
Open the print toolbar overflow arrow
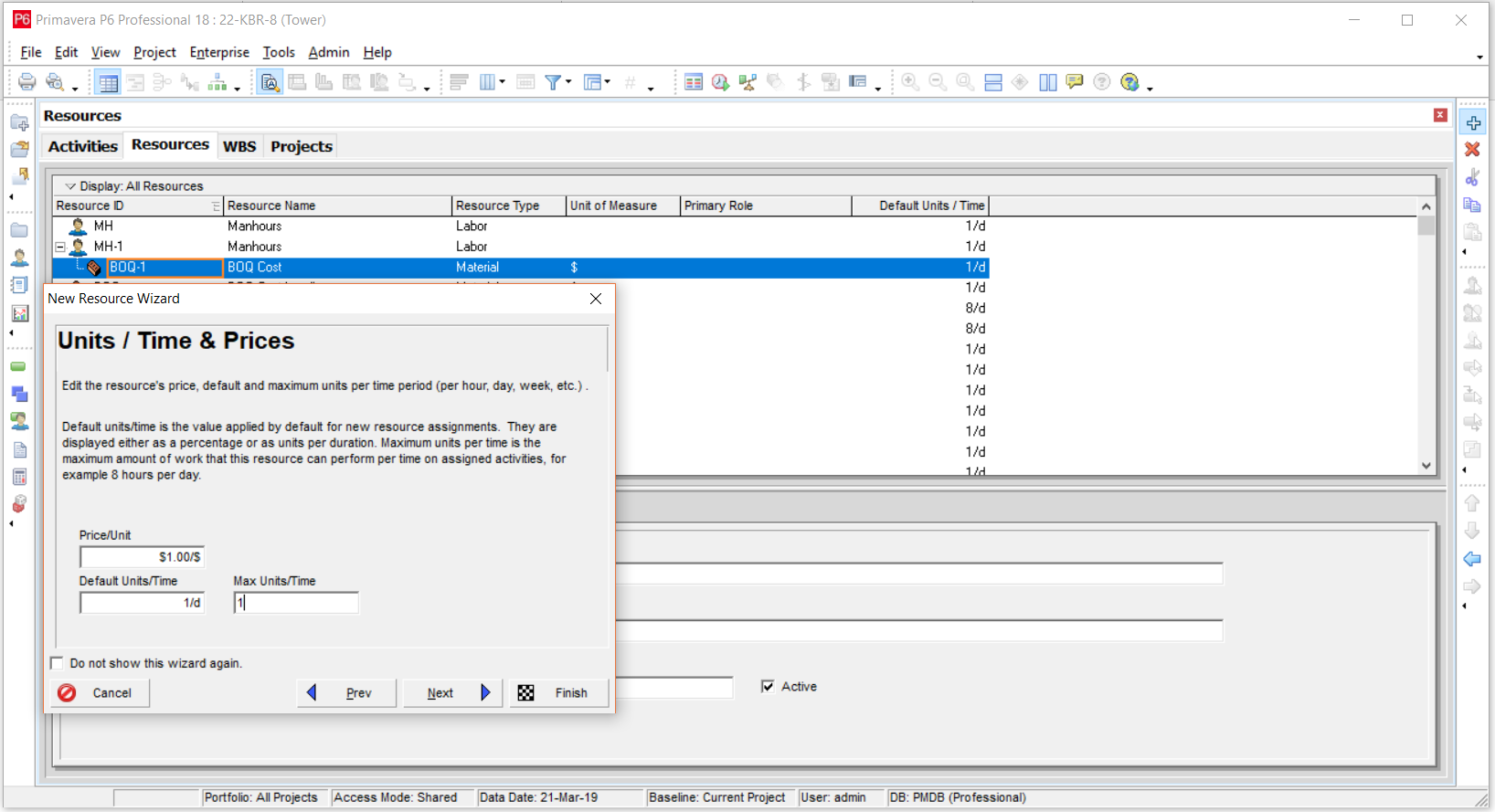tap(75, 89)
